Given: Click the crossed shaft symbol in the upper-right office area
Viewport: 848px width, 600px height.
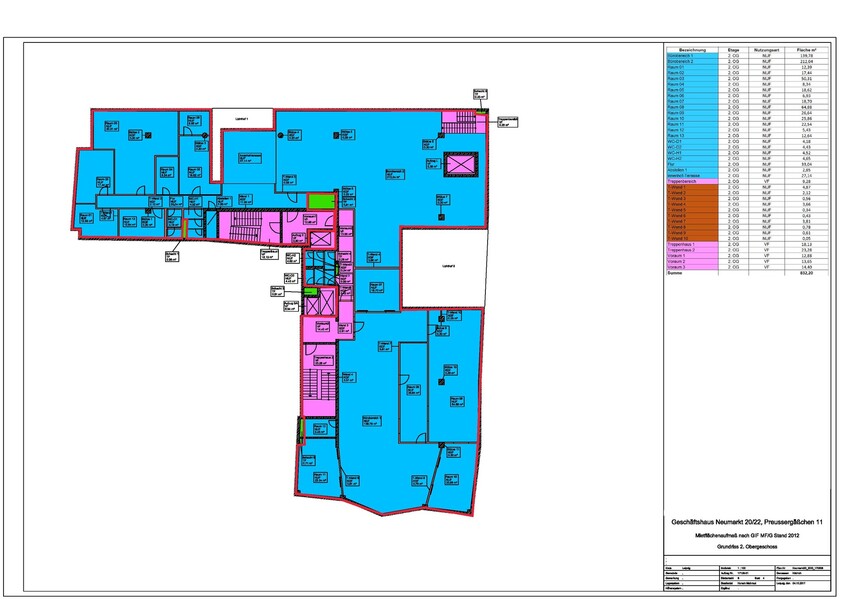Looking at the screenshot, I should [462, 163].
